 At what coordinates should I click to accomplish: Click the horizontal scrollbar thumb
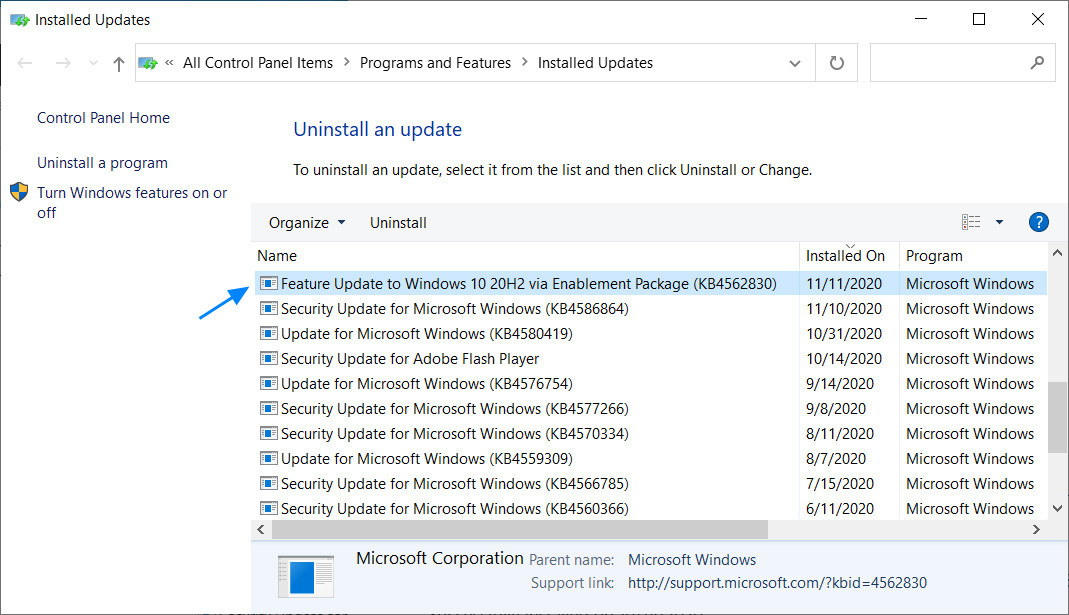click(520, 529)
